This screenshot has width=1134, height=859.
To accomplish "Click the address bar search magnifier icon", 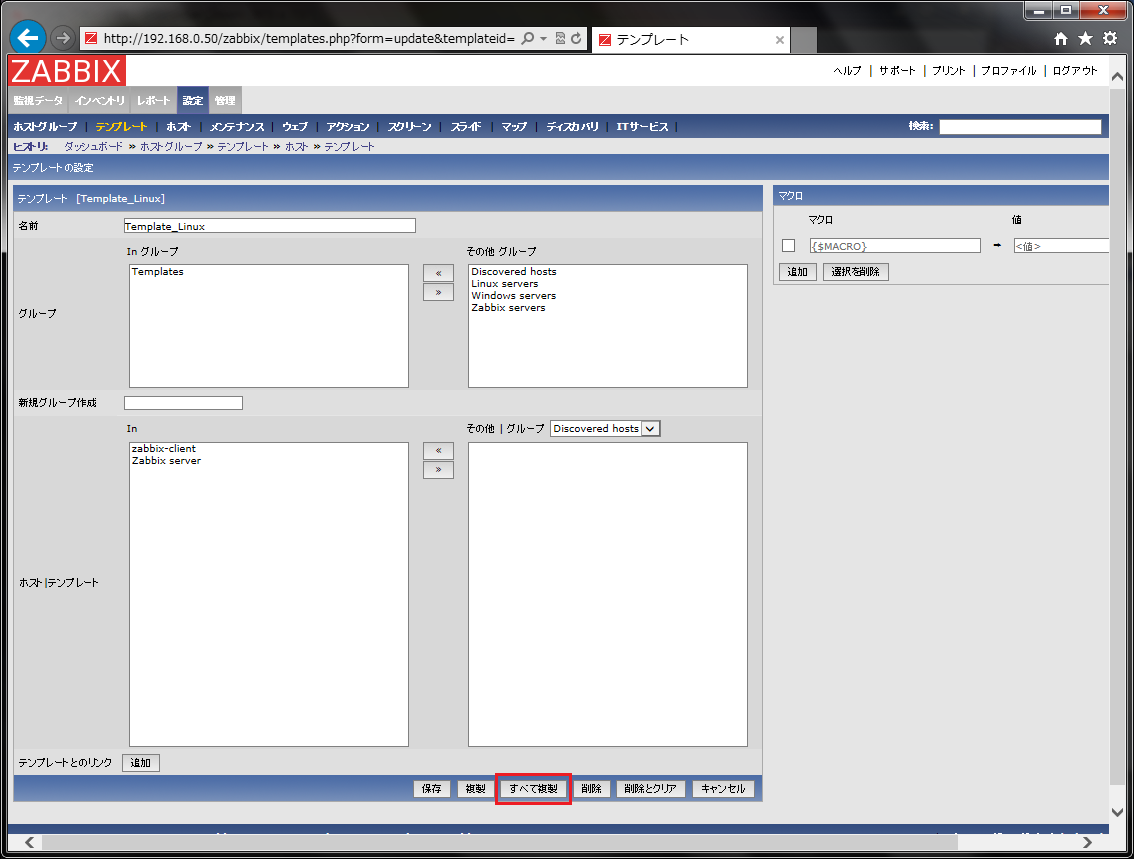I will pyautogui.click(x=528, y=38).
